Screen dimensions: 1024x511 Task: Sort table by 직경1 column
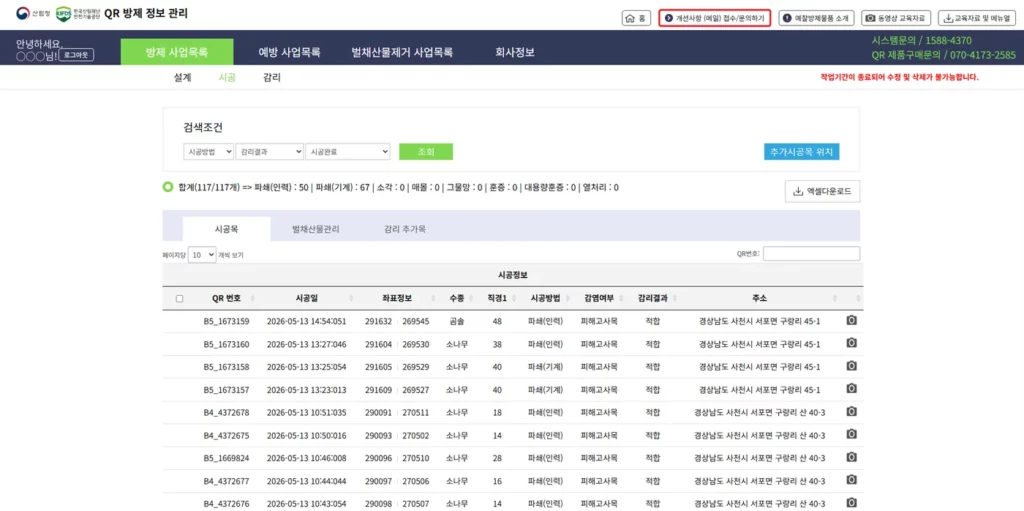[497, 298]
